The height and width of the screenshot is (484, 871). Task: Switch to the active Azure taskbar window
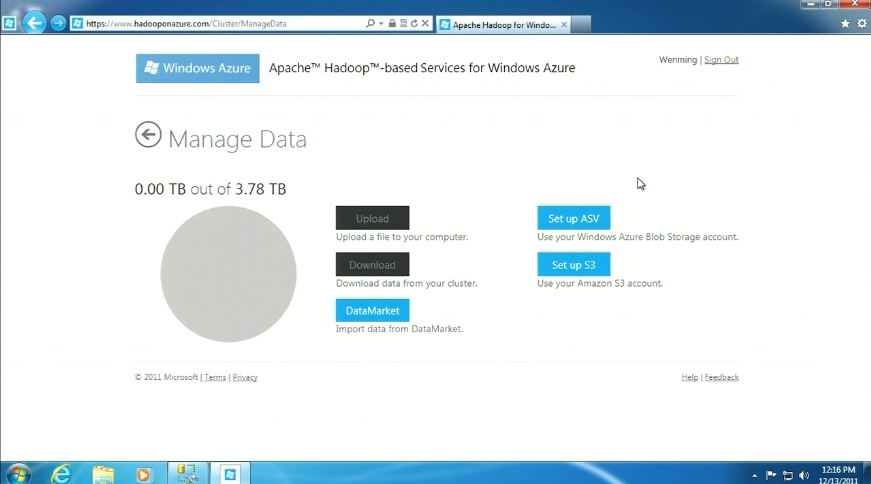[230, 473]
